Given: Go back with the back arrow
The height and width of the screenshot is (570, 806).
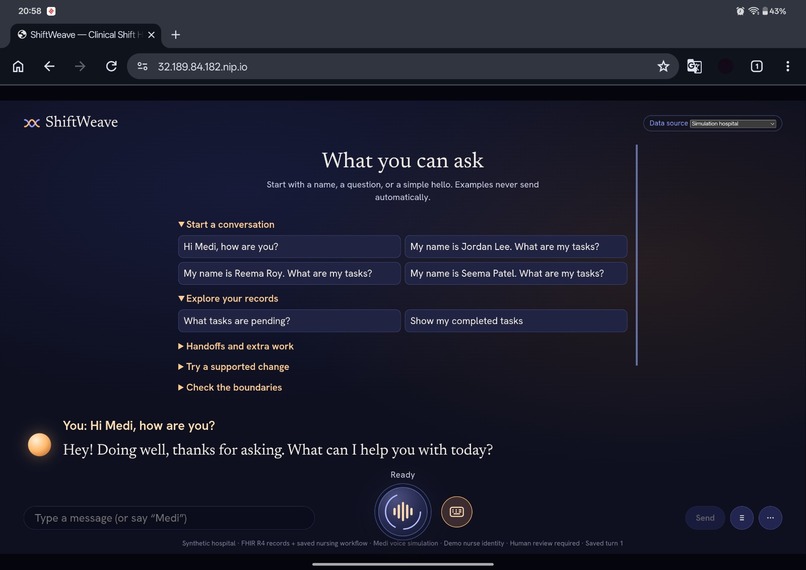Looking at the screenshot, I should 49,66.
